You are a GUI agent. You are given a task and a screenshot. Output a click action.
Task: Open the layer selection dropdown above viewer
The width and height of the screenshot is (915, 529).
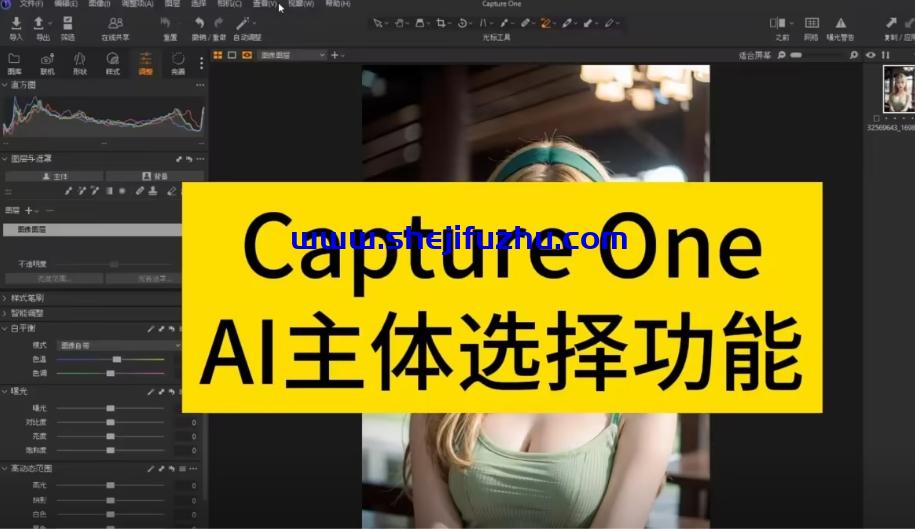click(293, 55)
